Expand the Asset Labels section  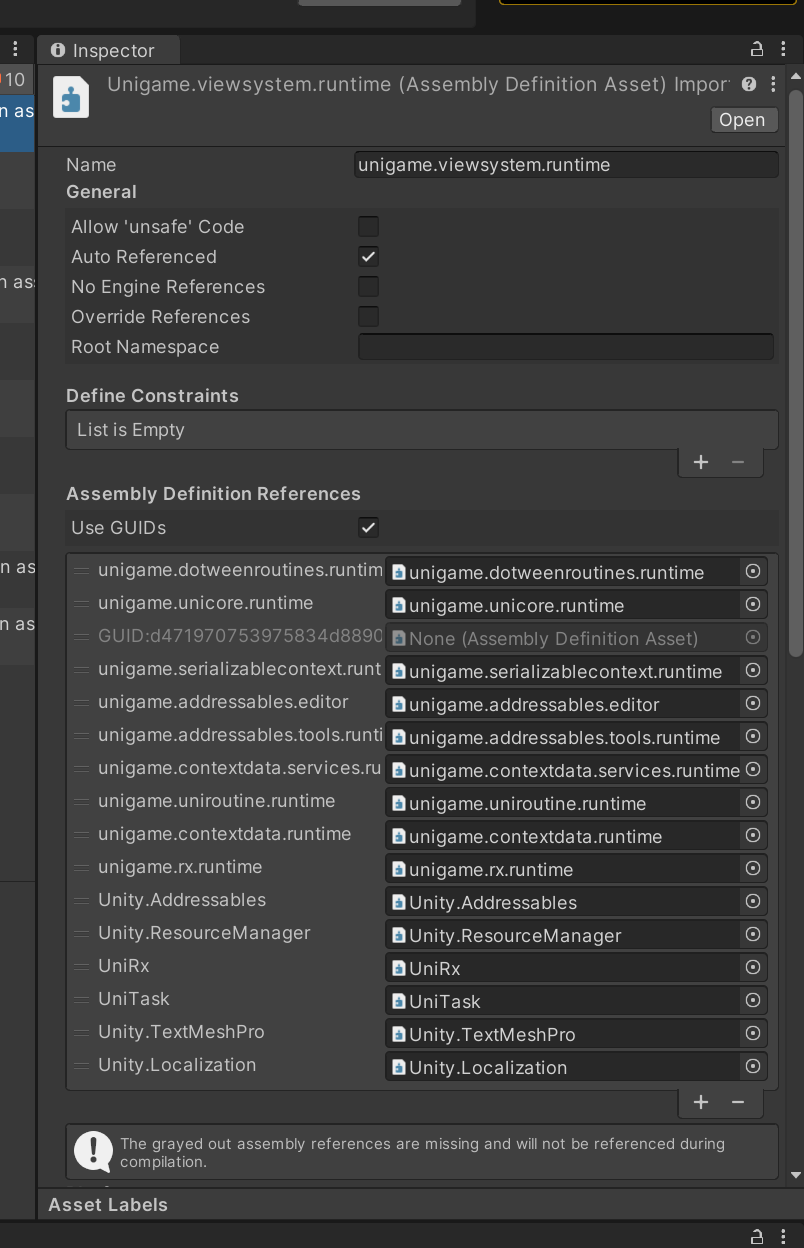click(108, 1205)
